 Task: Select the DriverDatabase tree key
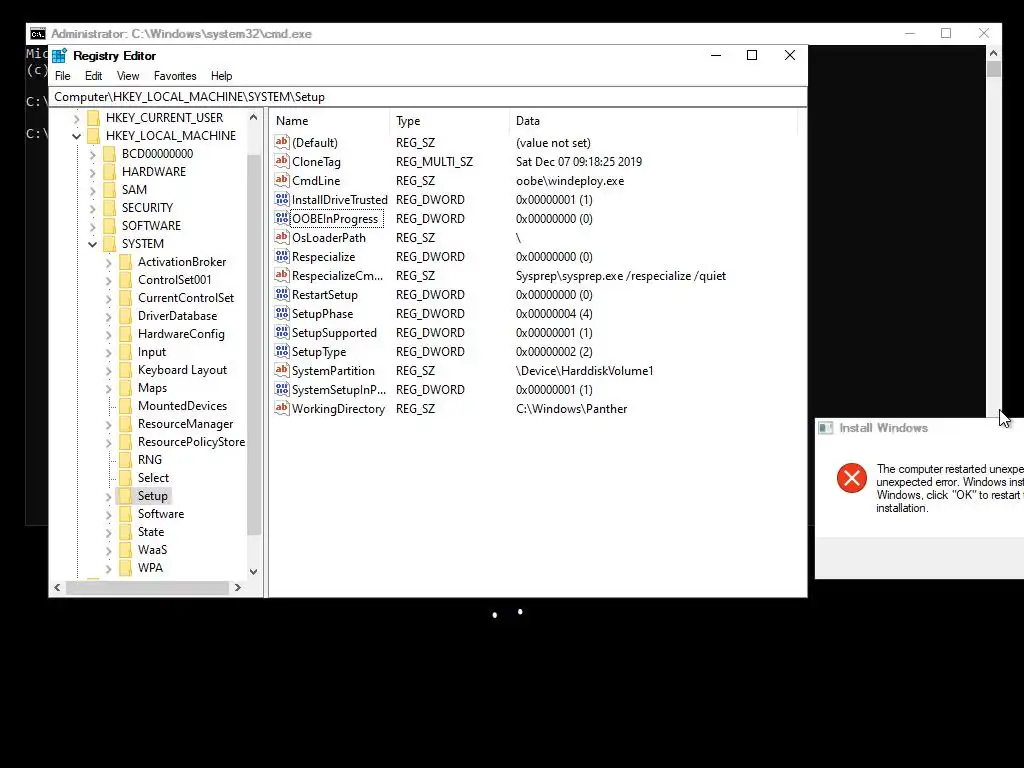177,316
